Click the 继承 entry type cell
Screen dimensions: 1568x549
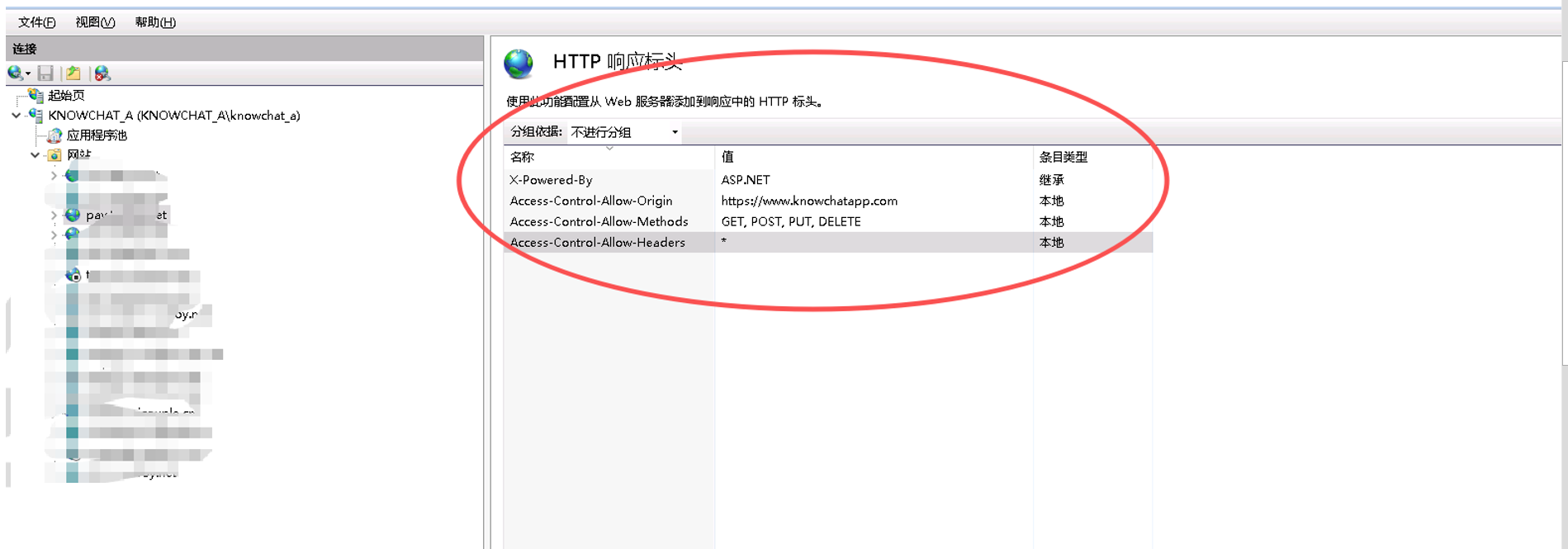pyautogui.click(x=1051, y=180)
